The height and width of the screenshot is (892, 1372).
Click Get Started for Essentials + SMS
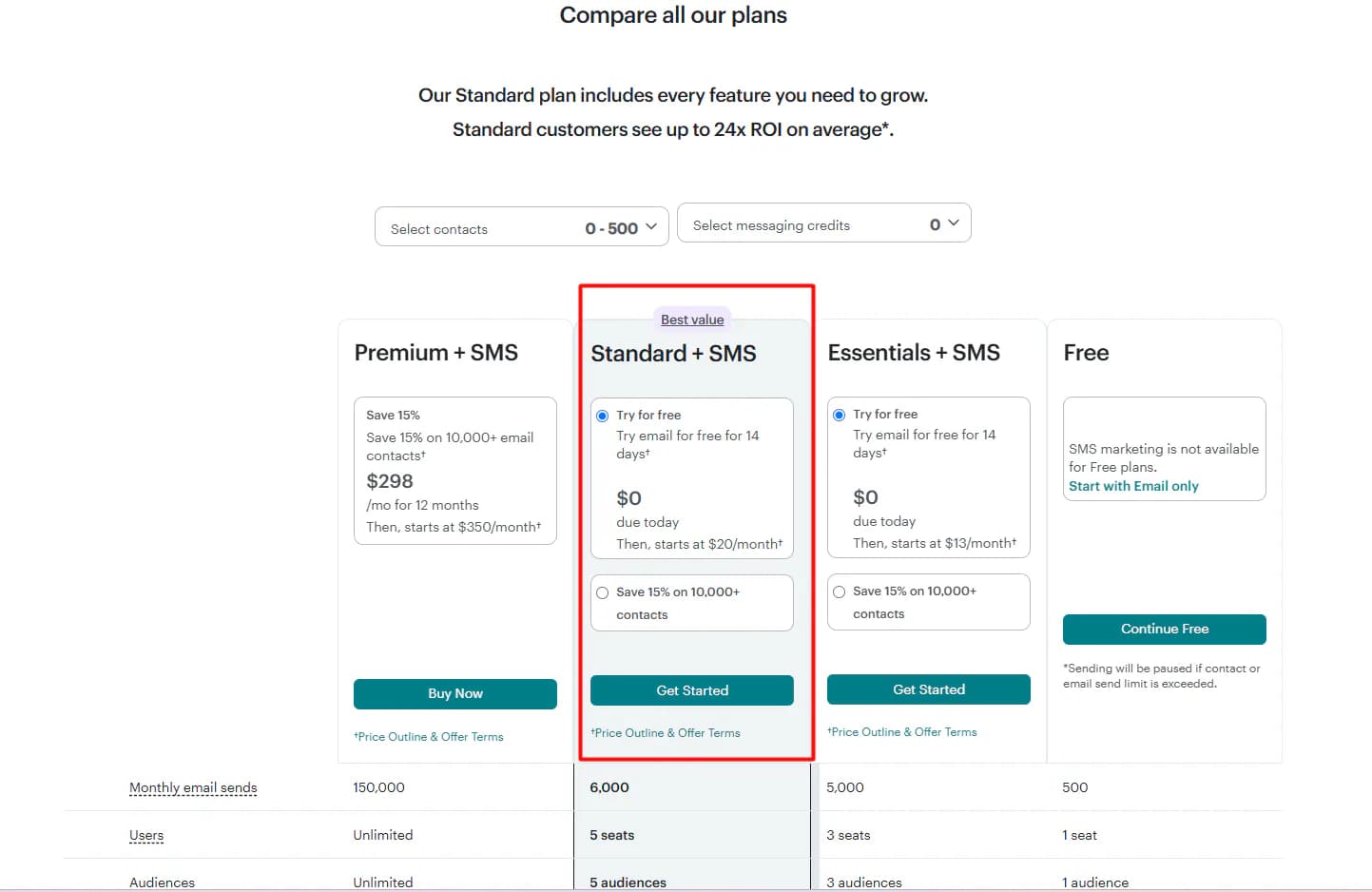(x=929, y=689)
